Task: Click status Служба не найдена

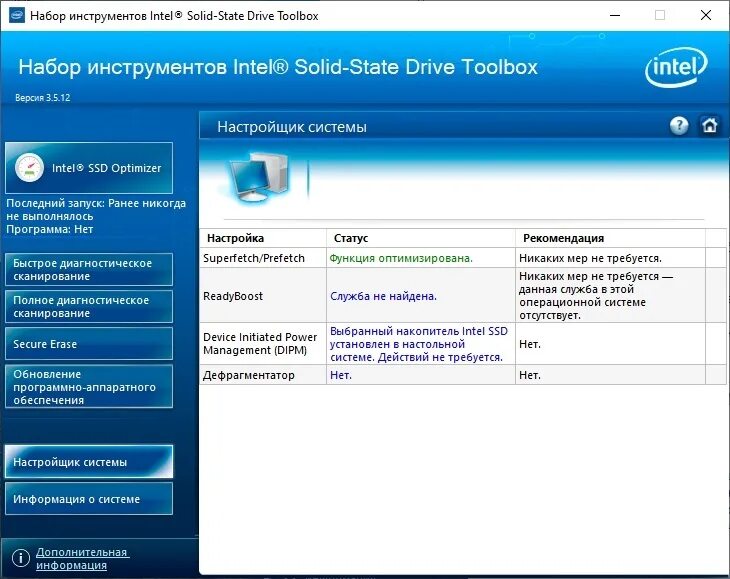Action: [x=383, y=296]
